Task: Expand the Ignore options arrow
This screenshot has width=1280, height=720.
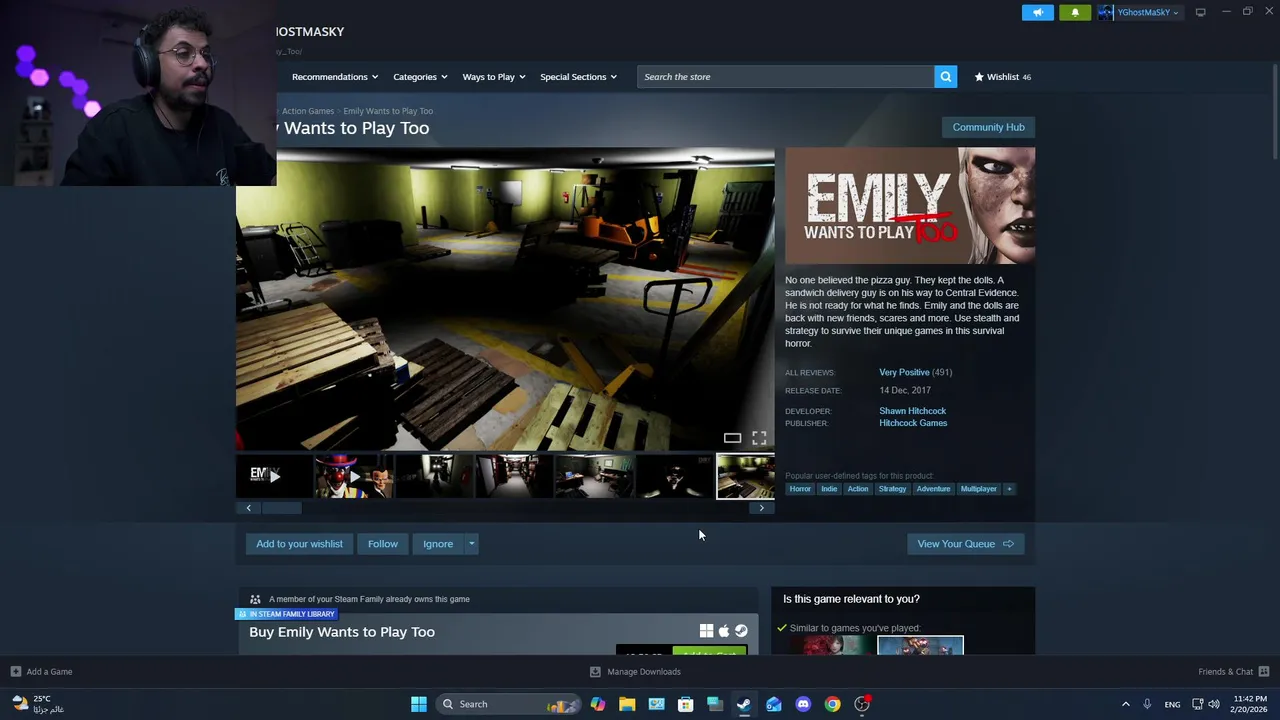Action: pos(472,544)
